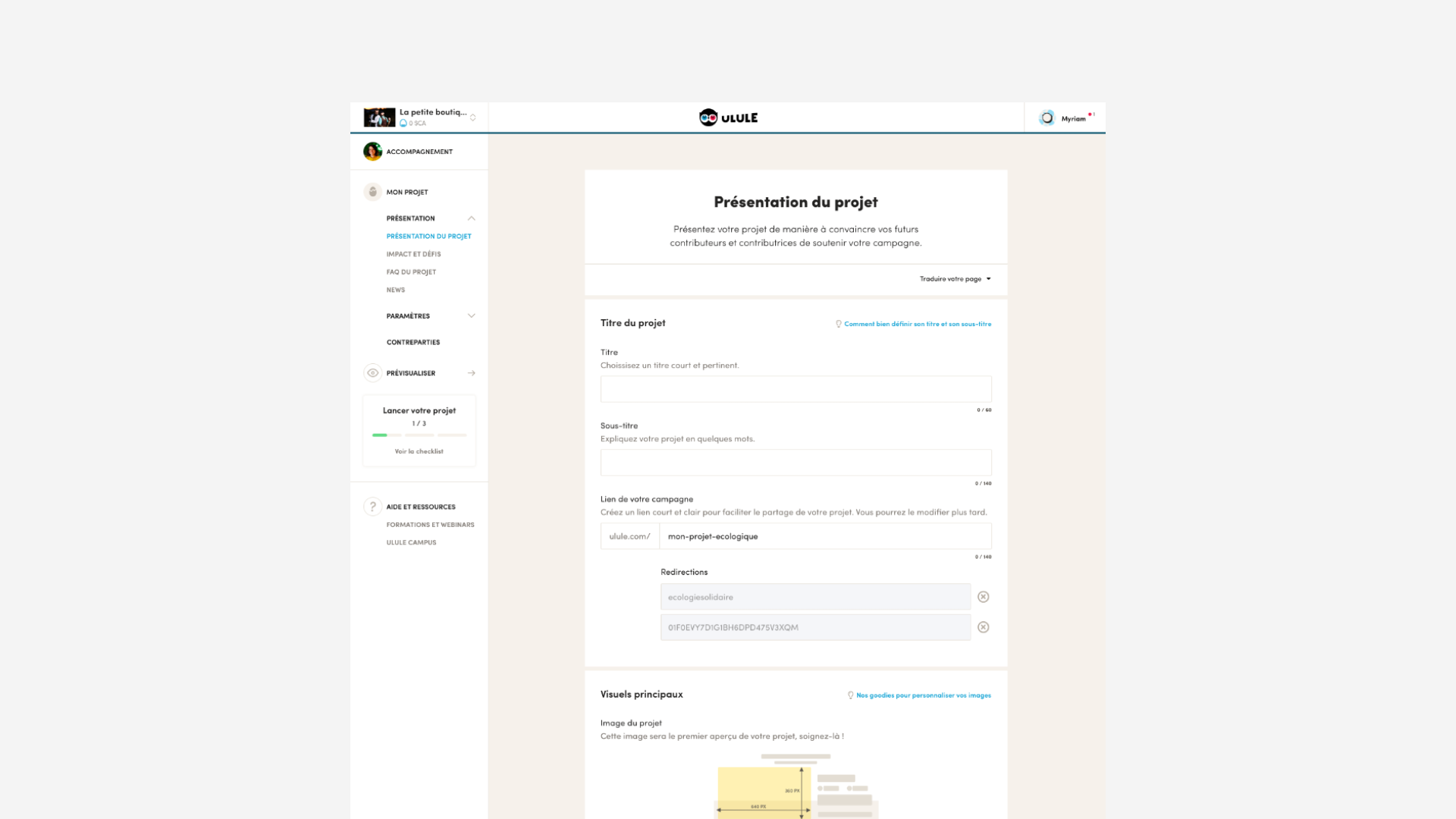Click the Accompagnement advisor avatar
1456x819 pixels.
[372, 152]
